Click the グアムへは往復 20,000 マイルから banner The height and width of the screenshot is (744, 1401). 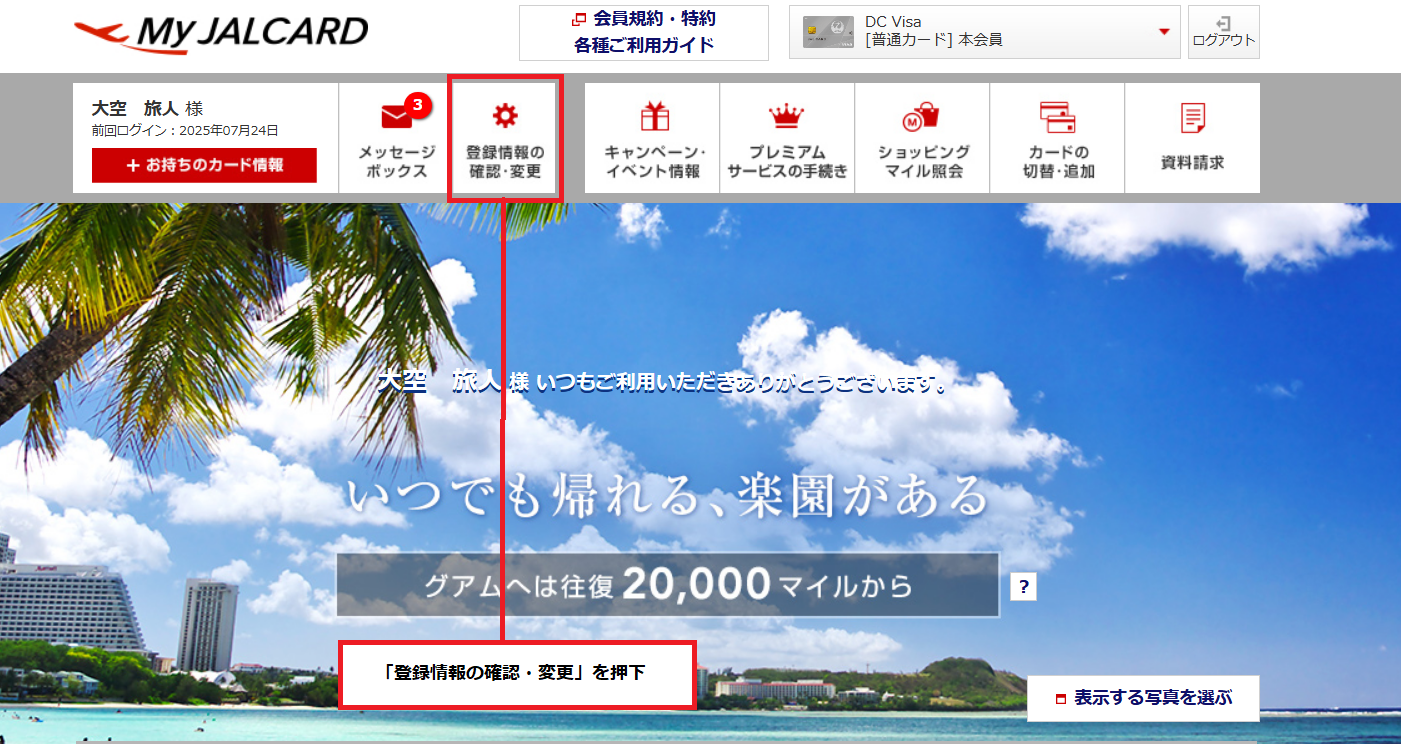(667, 585)
